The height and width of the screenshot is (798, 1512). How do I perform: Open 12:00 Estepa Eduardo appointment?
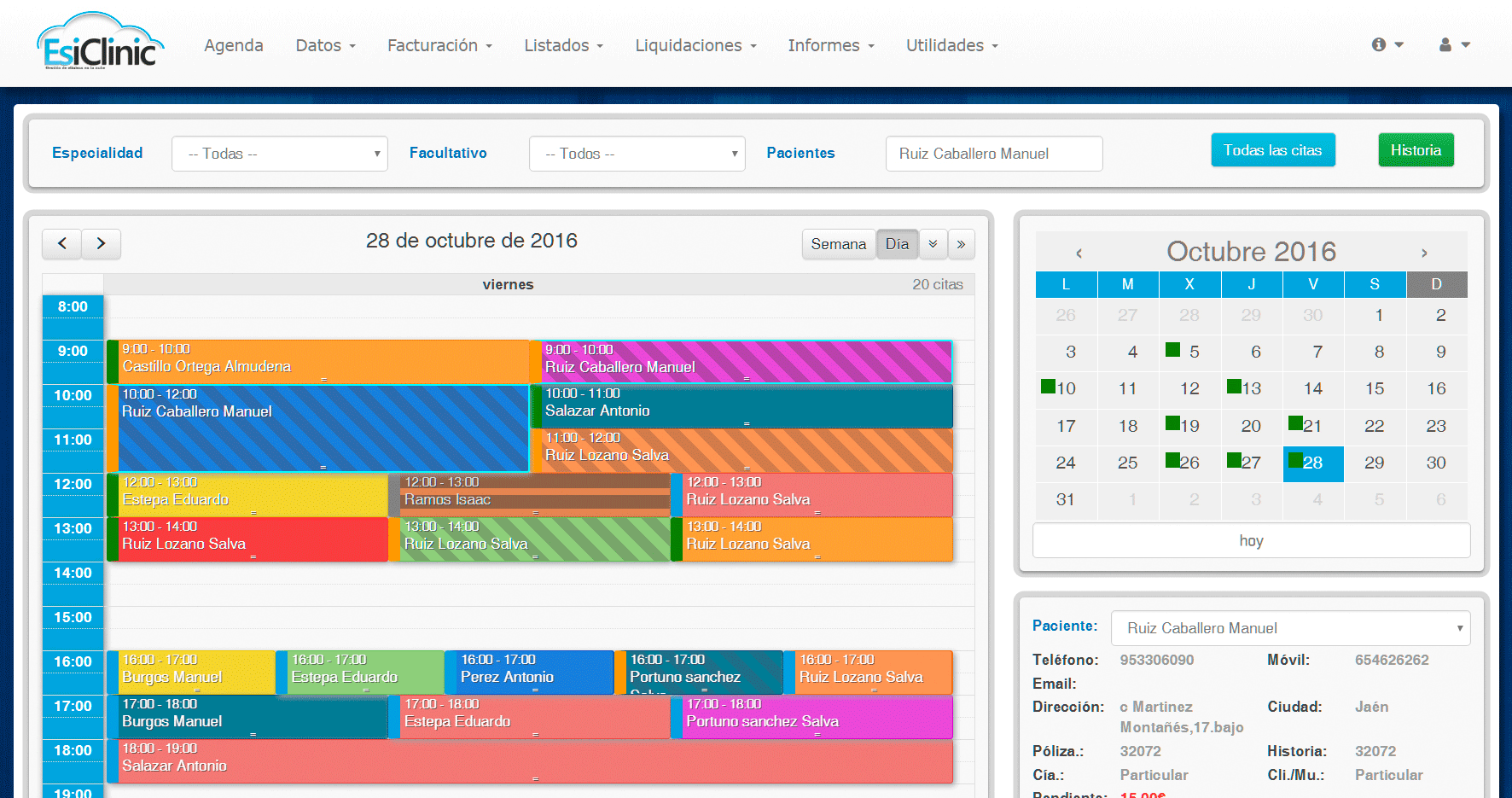click(247, 495)
